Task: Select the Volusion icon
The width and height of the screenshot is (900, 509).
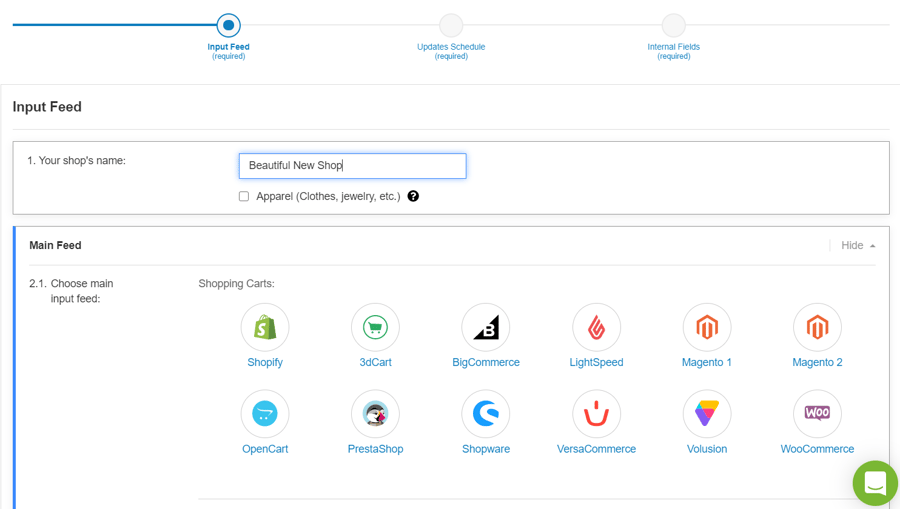Action: [707, 414]
